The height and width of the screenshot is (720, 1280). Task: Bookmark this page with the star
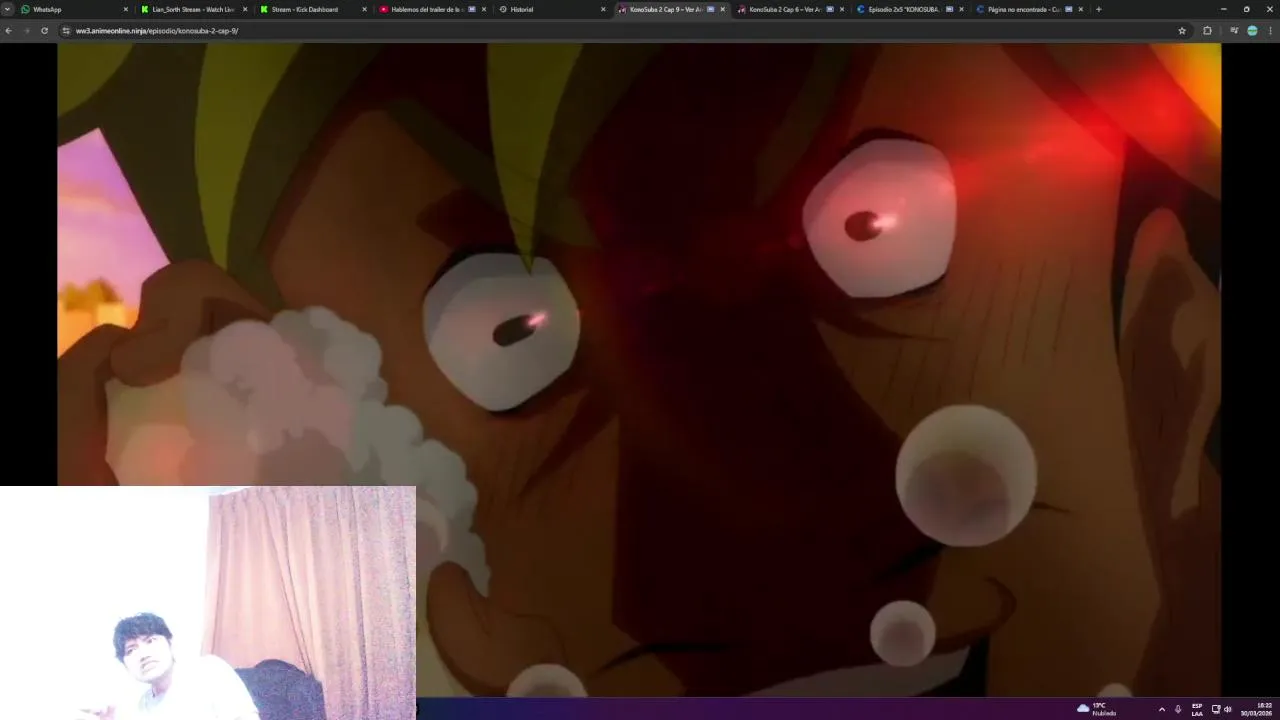click(1182, 31)
